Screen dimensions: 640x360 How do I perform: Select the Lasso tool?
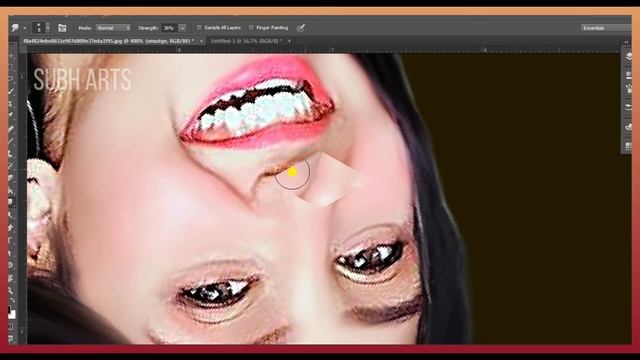tap(12, 79)
